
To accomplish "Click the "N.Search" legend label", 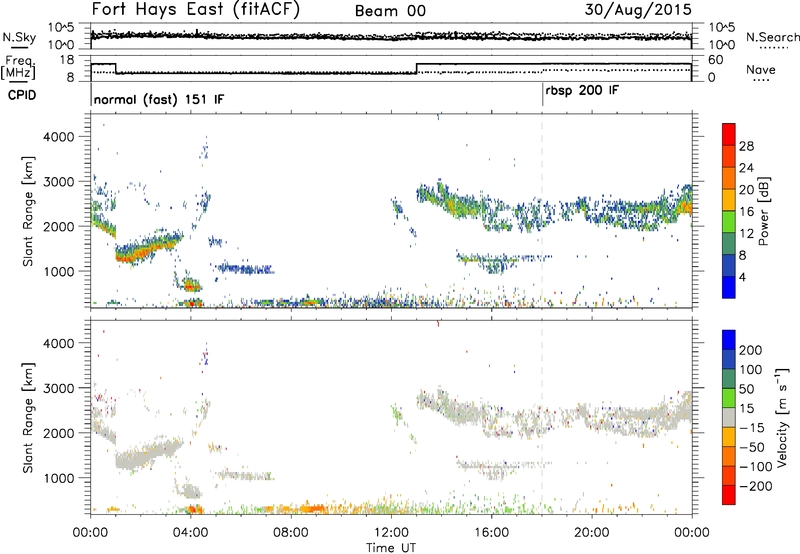I will [x=772, y=37].
